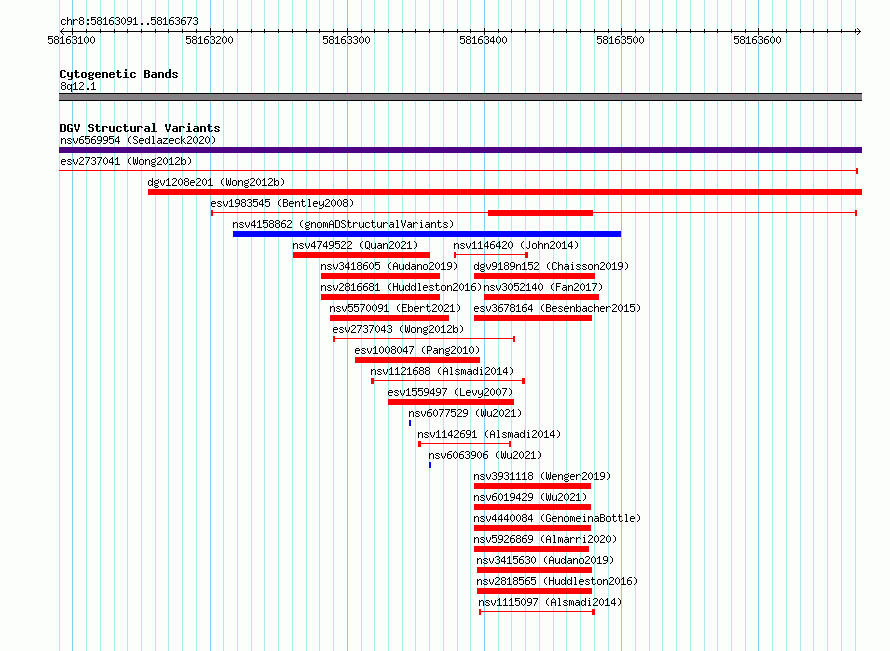
Task: Click the ruler's right arrowhead
Action: tap(859, 31)
